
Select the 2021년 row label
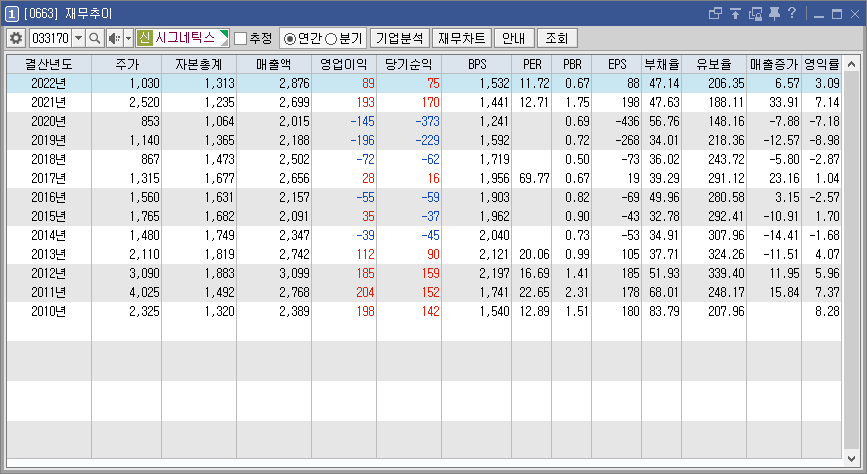[49, 102]
